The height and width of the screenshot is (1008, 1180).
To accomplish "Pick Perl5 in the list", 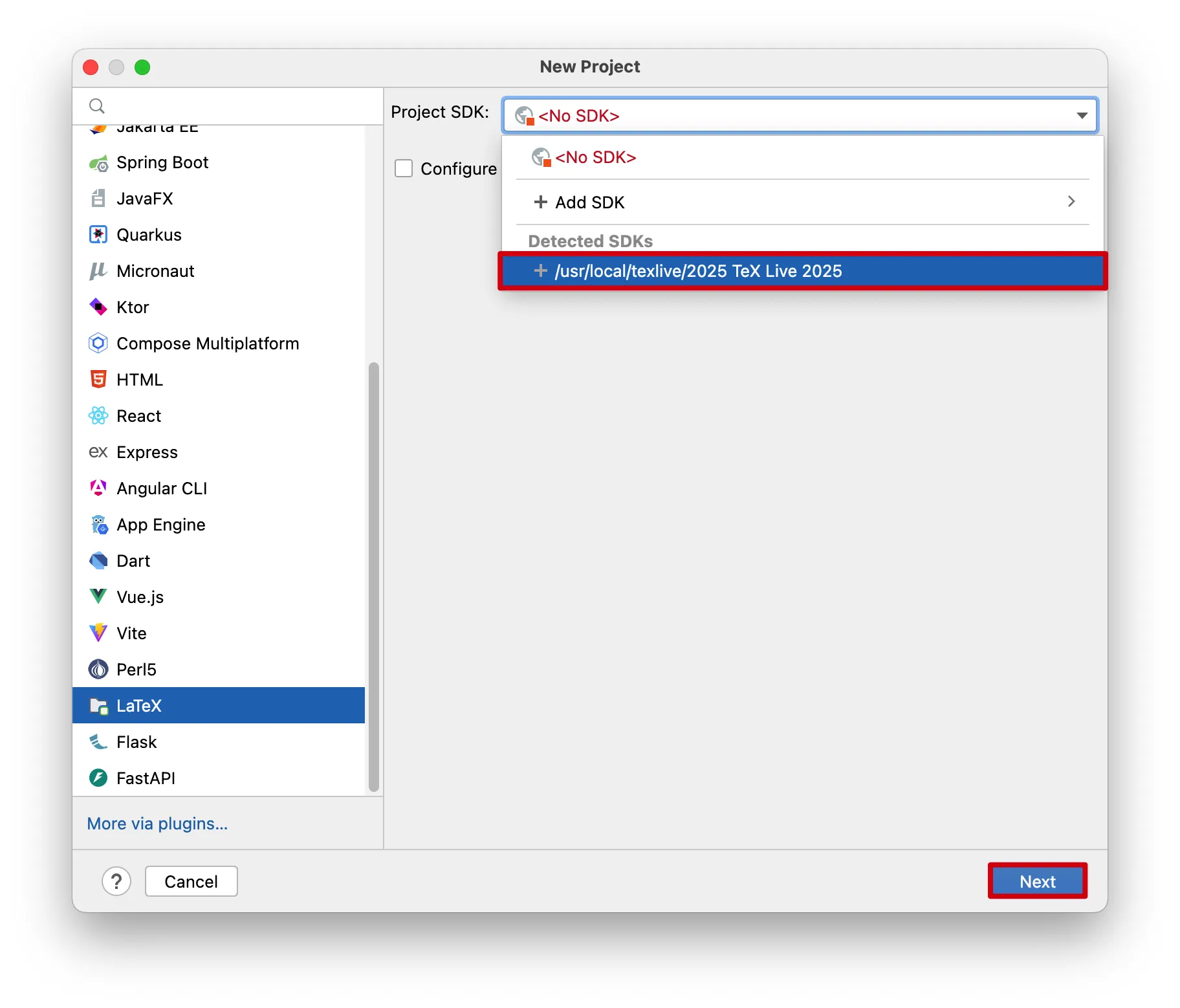I will point(219,670).
